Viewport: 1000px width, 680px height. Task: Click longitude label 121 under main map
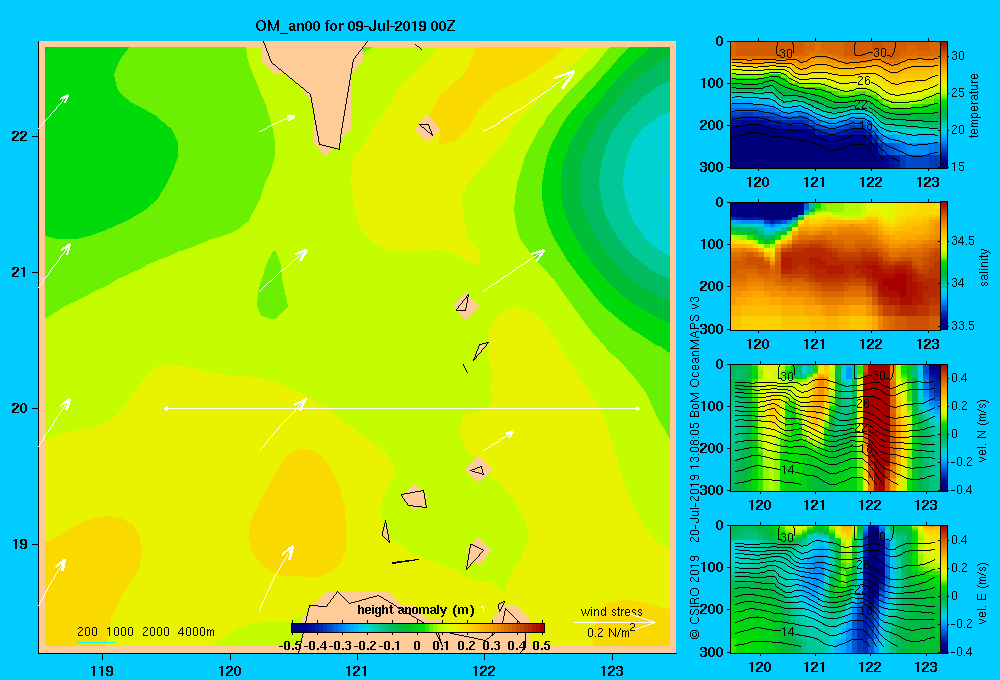[x=357, y=671]
